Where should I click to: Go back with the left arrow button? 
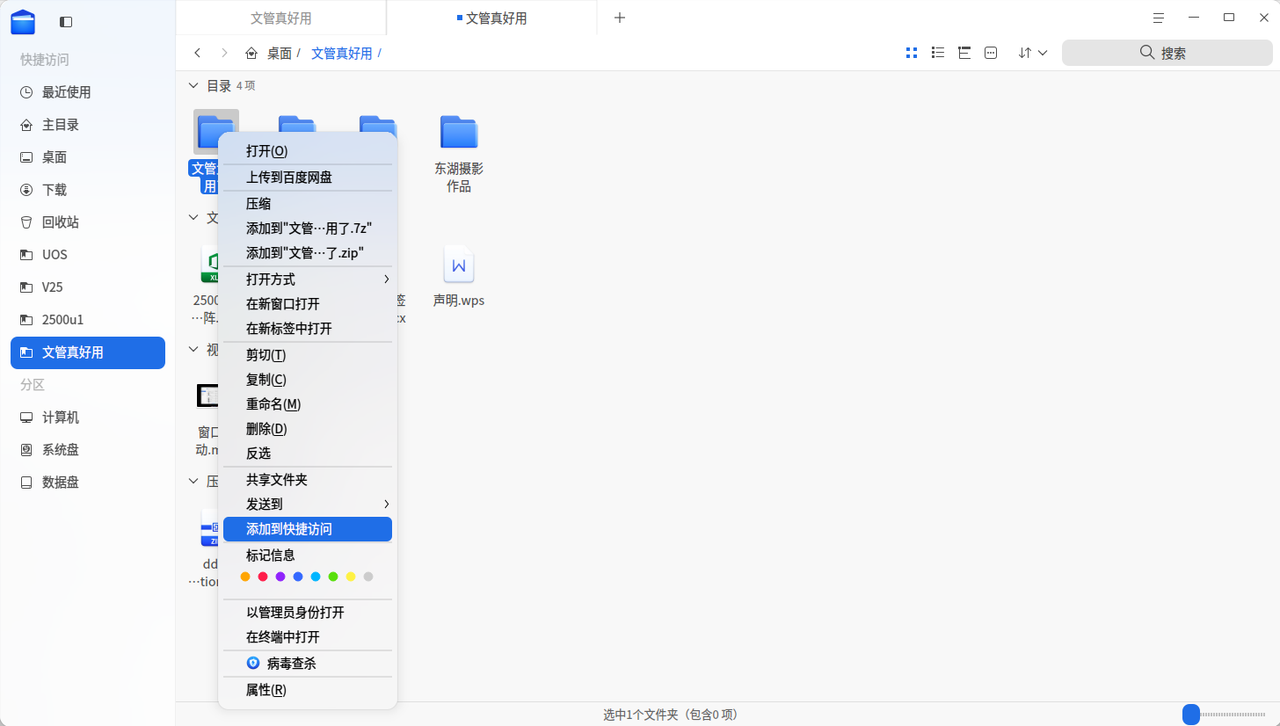(x=198, y=53)
